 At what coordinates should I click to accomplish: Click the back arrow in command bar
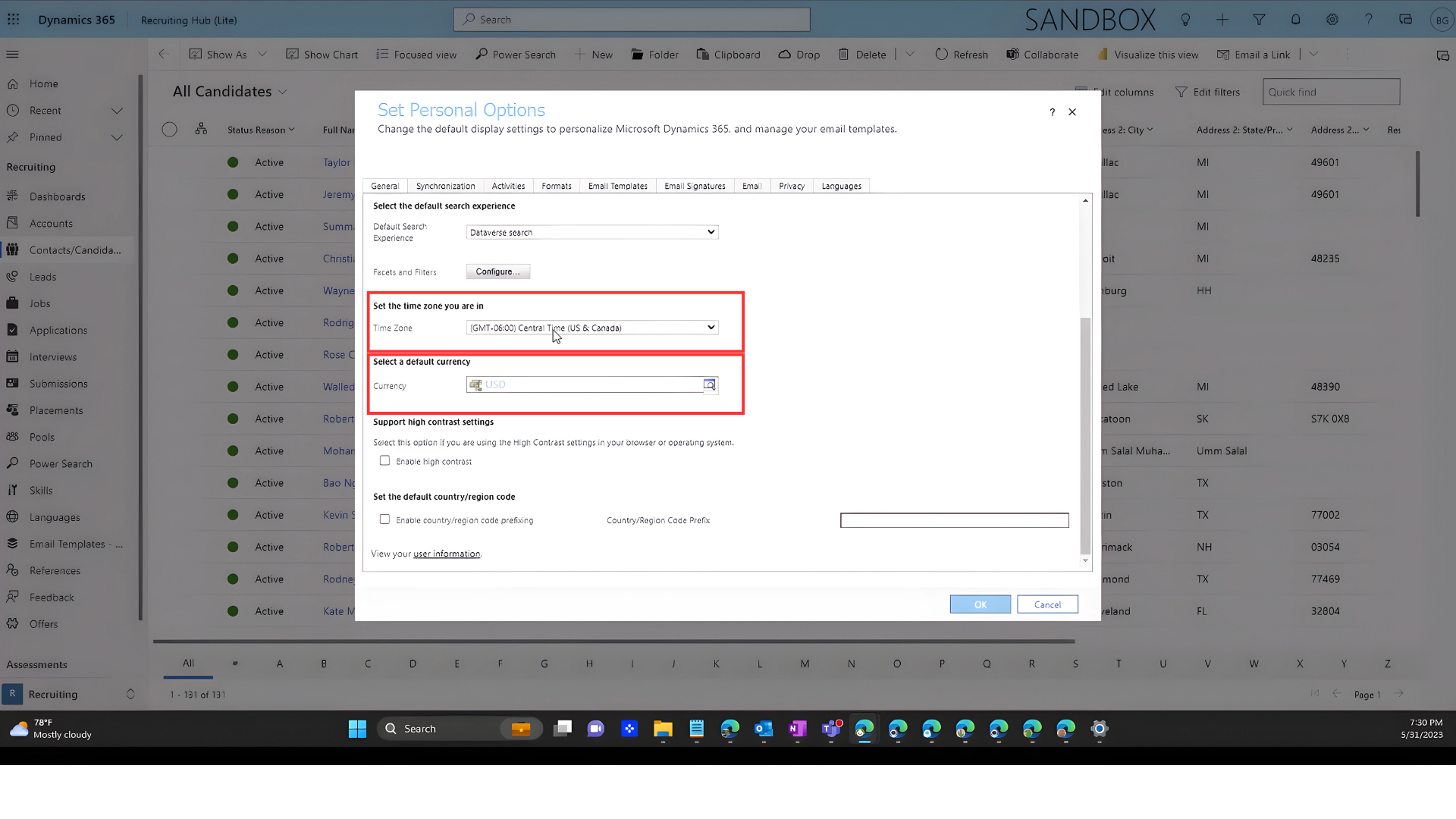pyautogui.click(x=162, y=54)
